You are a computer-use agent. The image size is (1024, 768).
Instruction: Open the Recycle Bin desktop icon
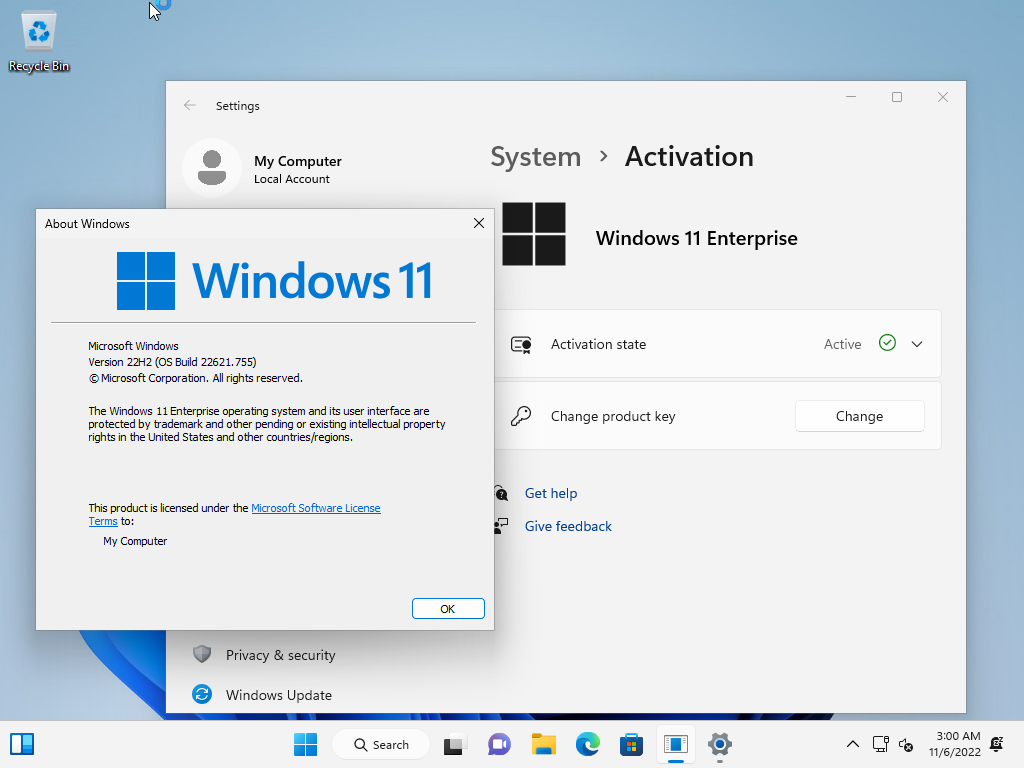39,41
